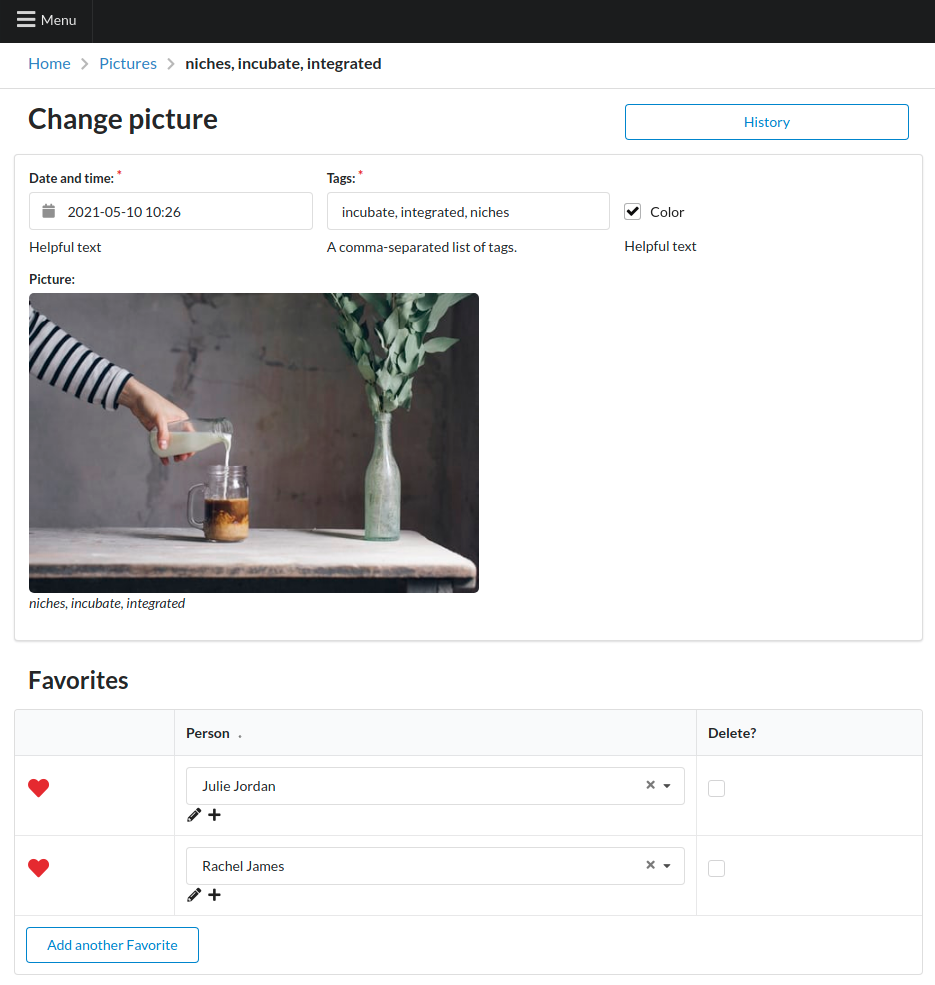Click Add another Favorite button
935x985 pixels.
tap(112, 945)
